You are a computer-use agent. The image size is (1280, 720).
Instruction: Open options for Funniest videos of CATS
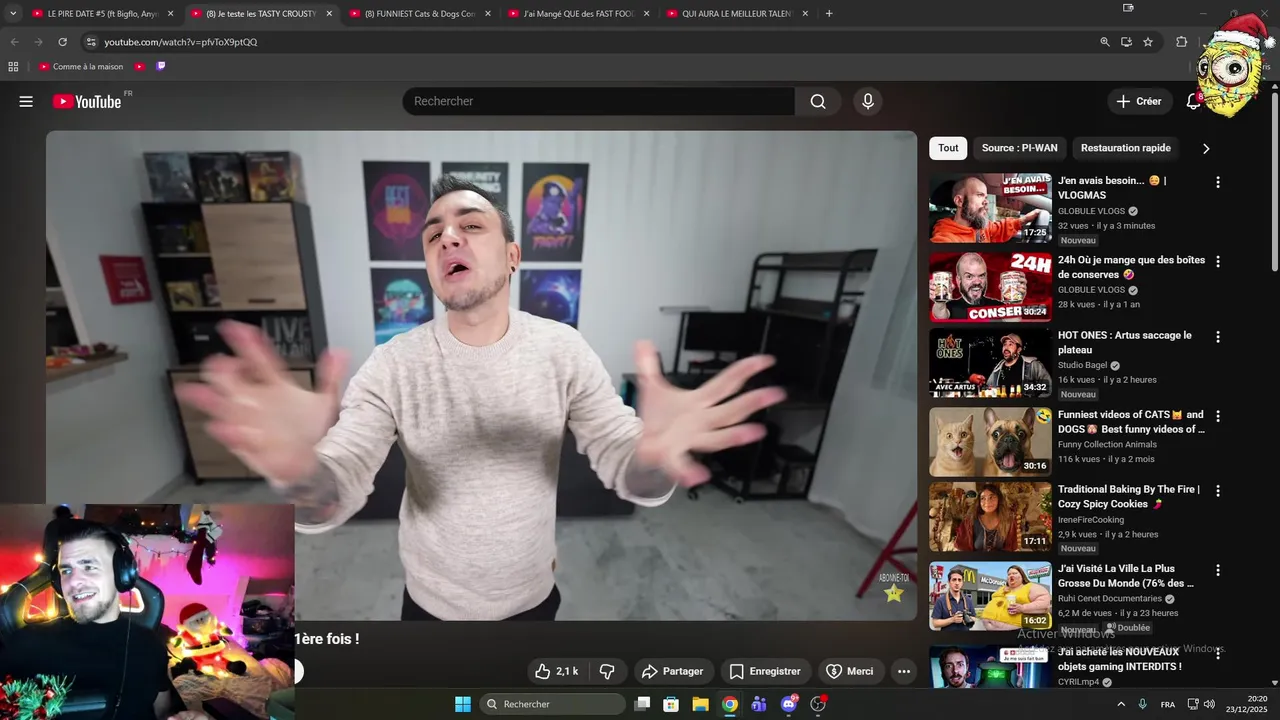1217,416
